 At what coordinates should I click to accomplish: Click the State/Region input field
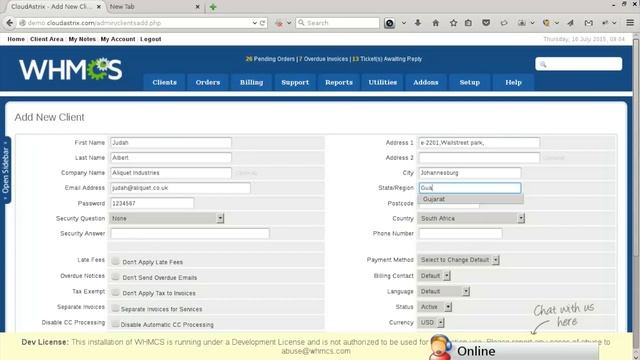pos(470,188)
